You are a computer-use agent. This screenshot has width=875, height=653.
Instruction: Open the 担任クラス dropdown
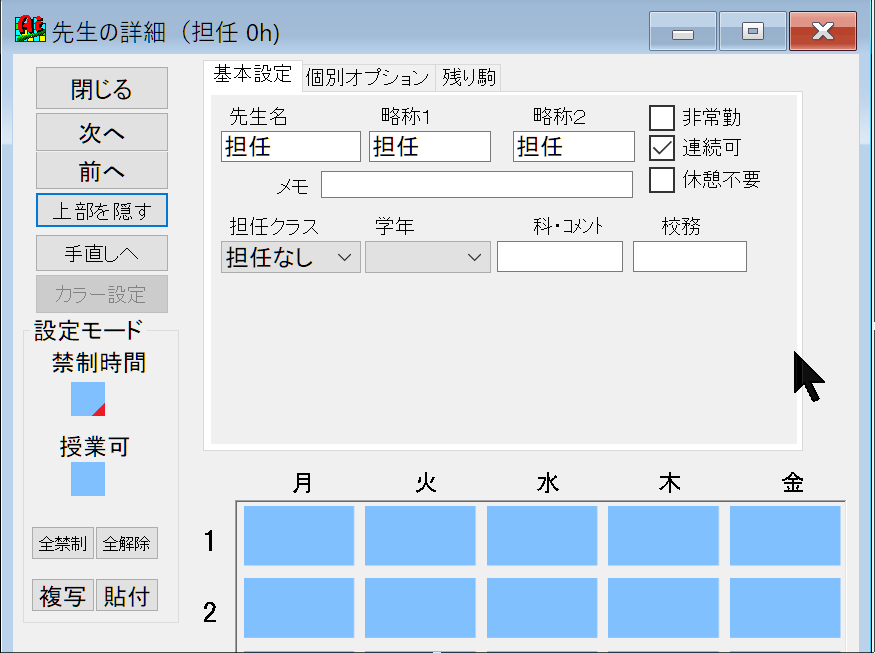point(291,257)
